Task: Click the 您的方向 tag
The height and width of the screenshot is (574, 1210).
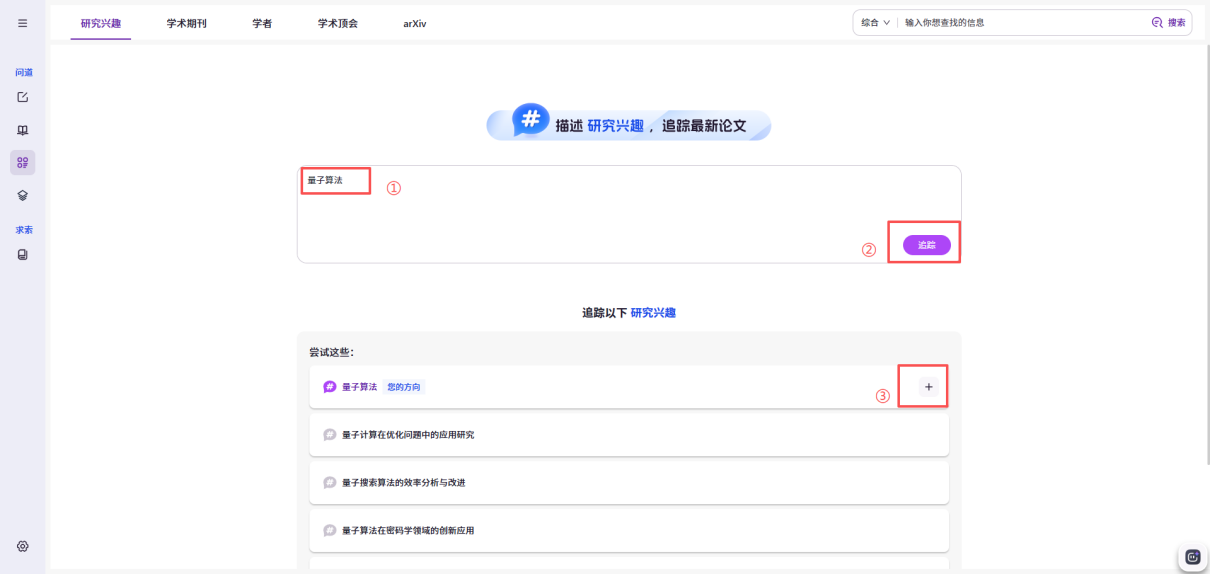Action: (x=404, y=387)
